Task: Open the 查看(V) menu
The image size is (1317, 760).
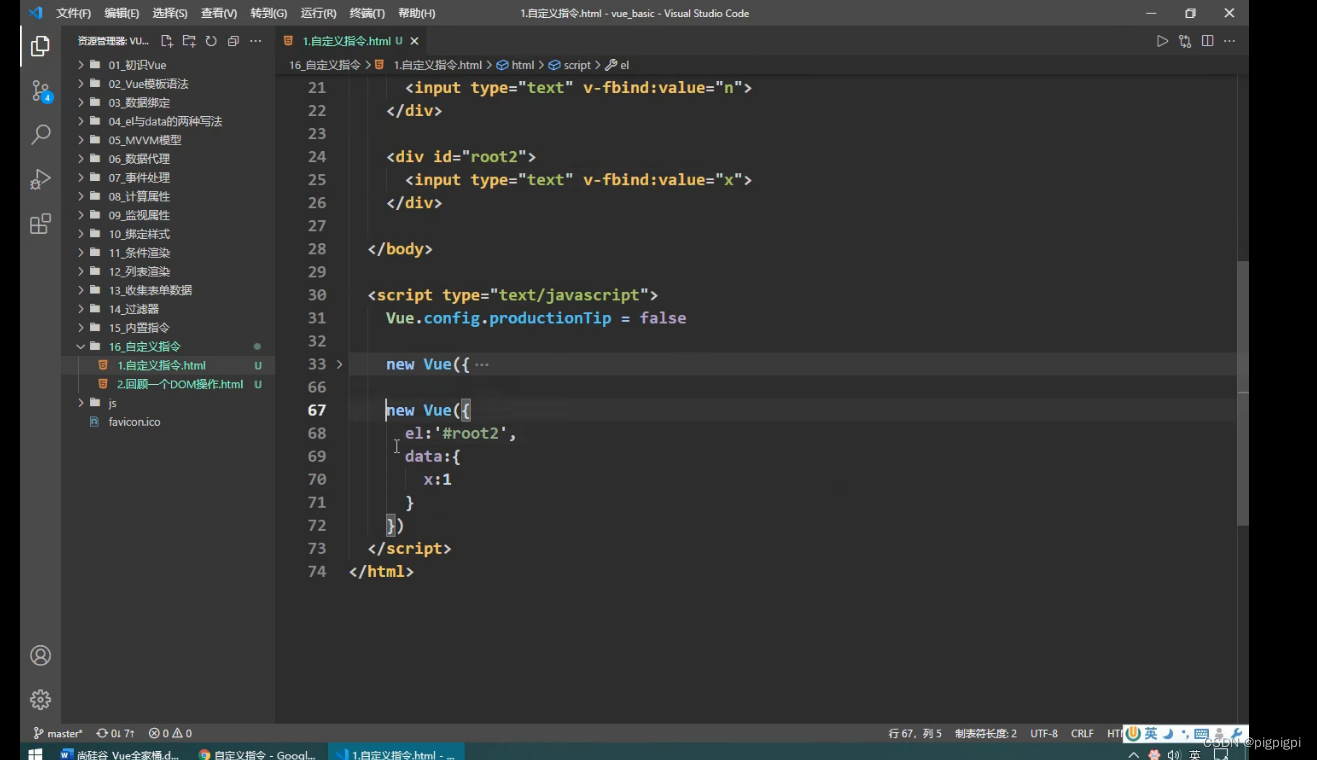Action: (219, 13)
